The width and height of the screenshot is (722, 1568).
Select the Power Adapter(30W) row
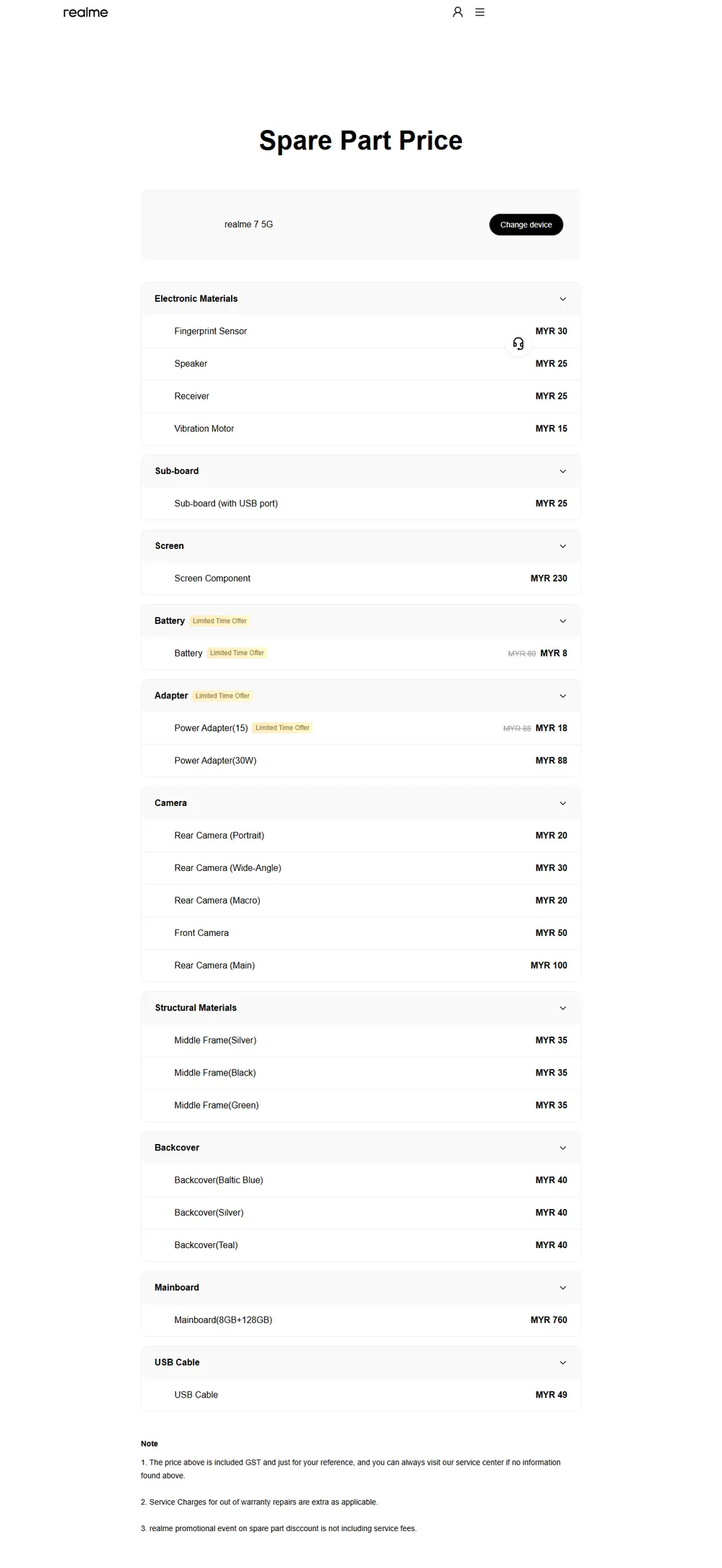click(x=361, y=761)
